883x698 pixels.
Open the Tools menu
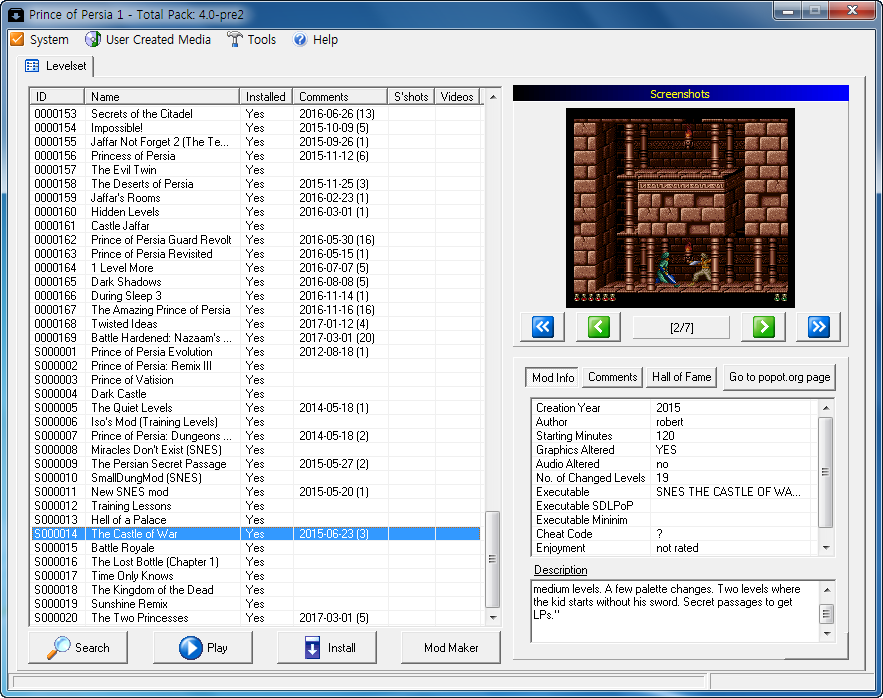pos(252,39)
